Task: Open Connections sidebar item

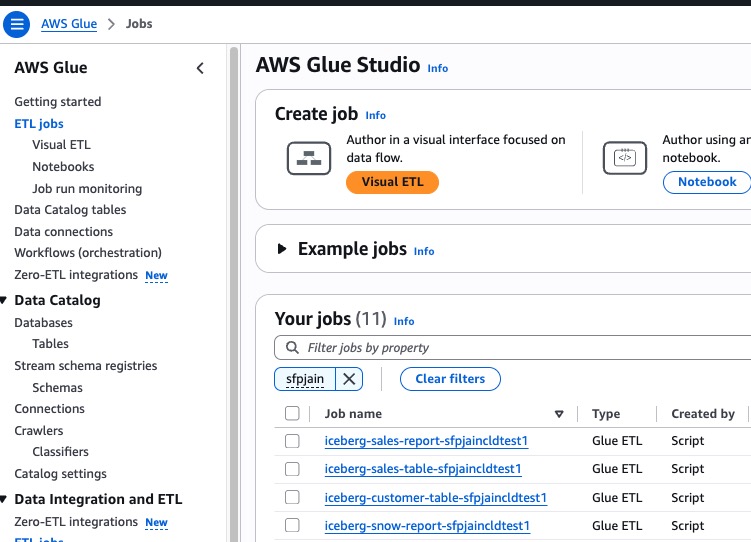Action: [x=49, y=409]
